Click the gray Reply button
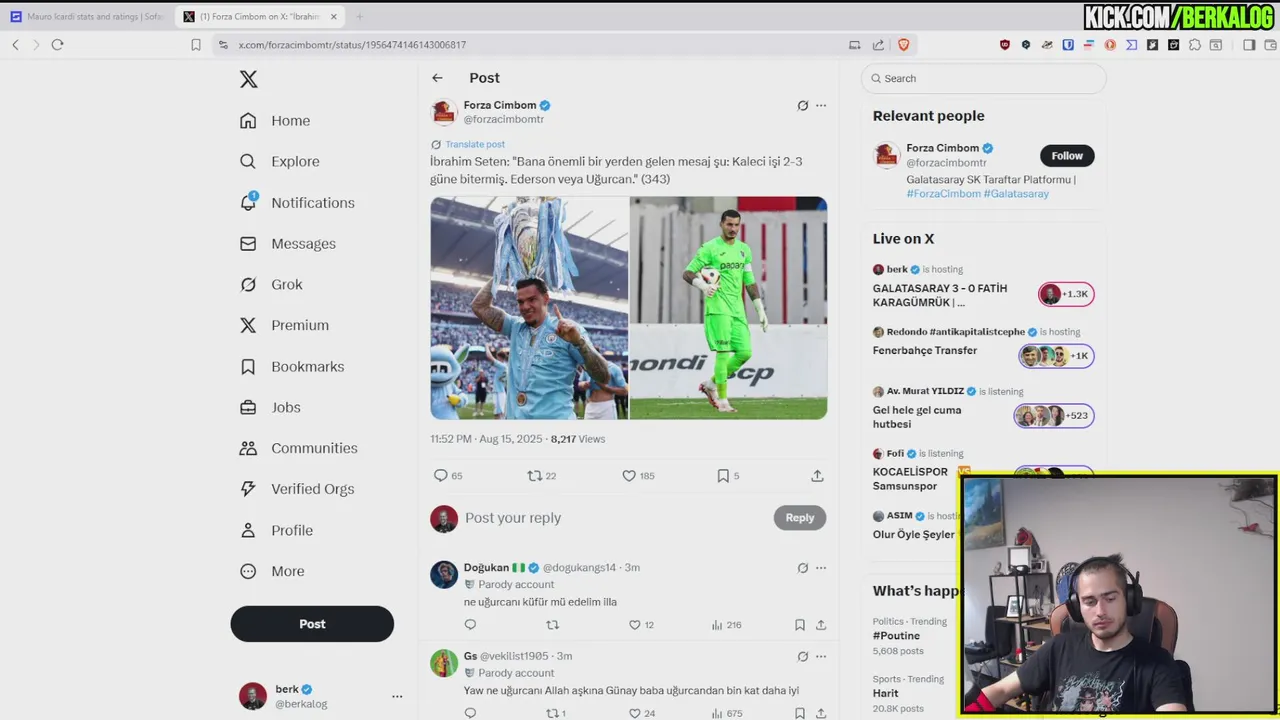 click(x=800, y=518)
